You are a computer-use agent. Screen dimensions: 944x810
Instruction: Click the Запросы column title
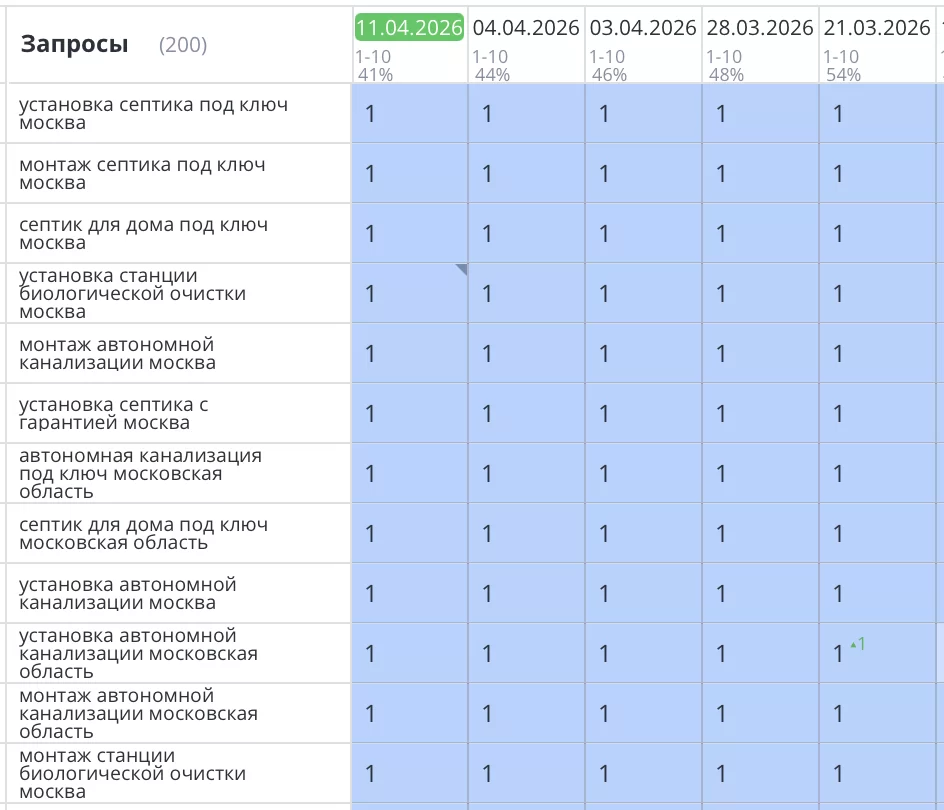(74, 43)
